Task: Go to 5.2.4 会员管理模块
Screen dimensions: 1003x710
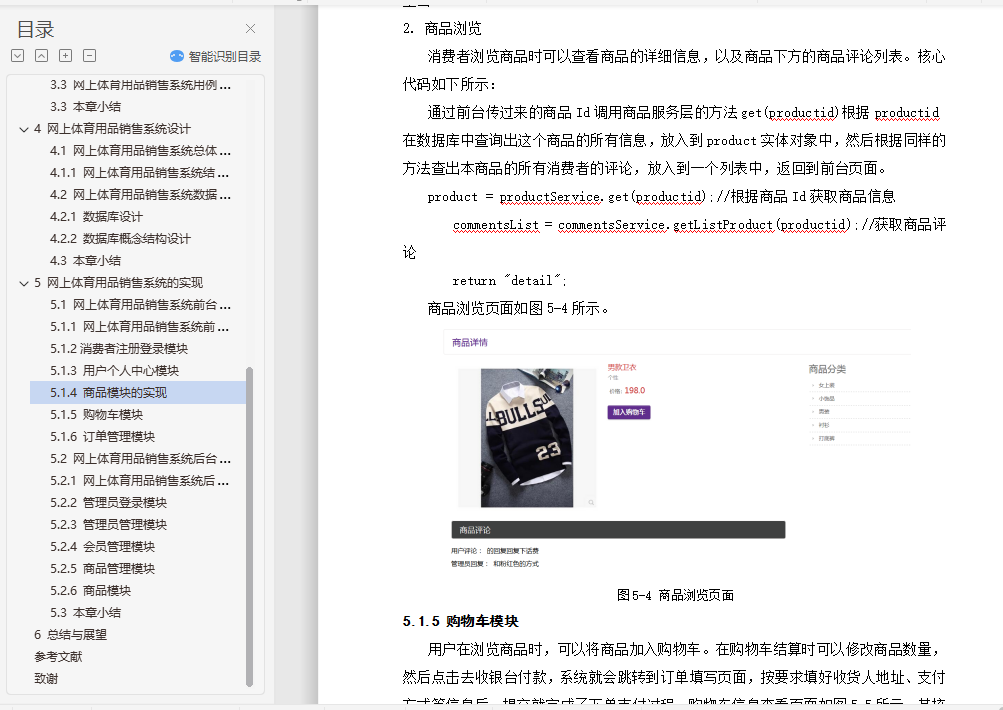Action: pyautogui.click(x=102, y=546)
